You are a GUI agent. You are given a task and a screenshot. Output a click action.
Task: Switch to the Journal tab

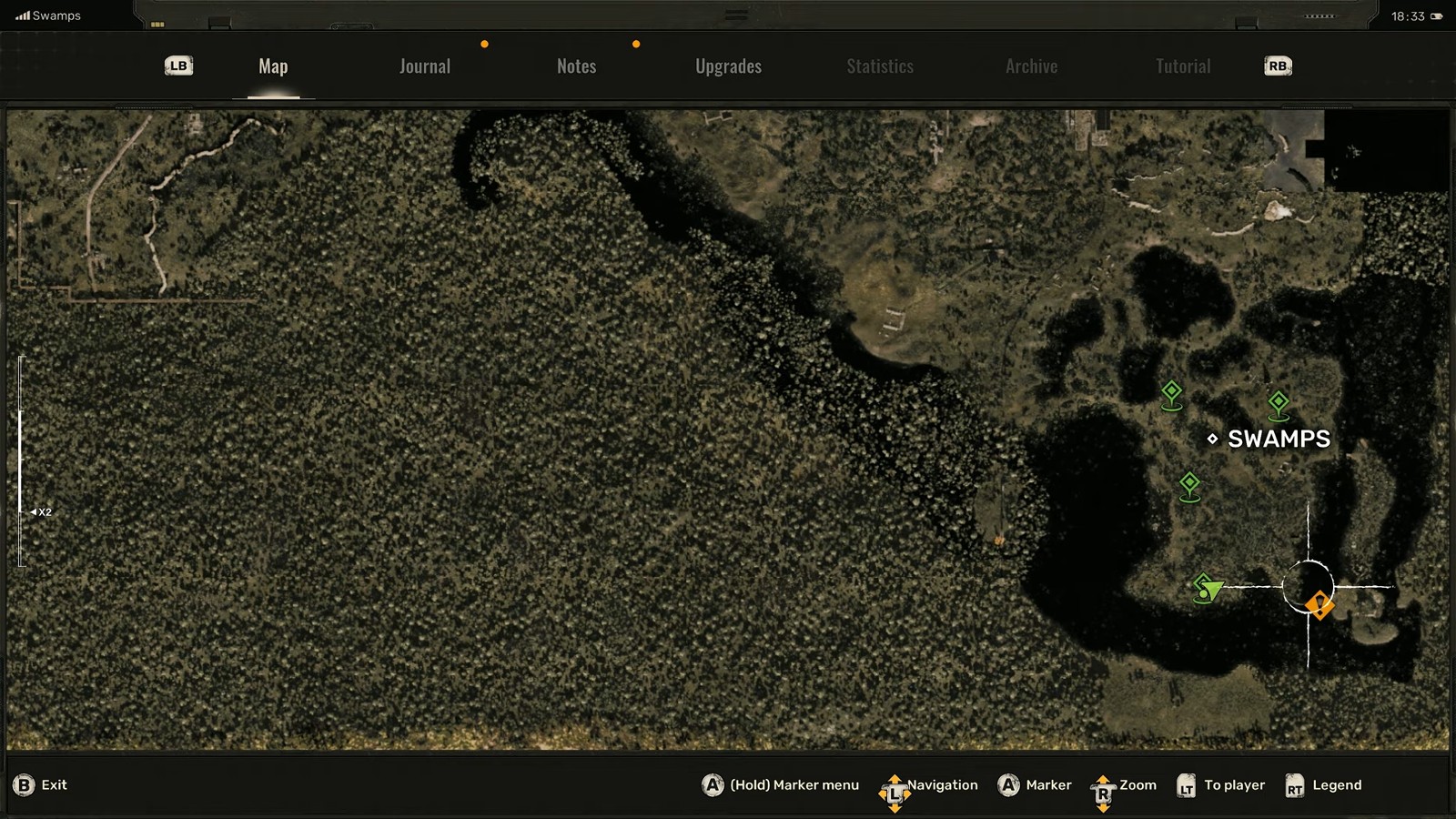tap(425, 66)
